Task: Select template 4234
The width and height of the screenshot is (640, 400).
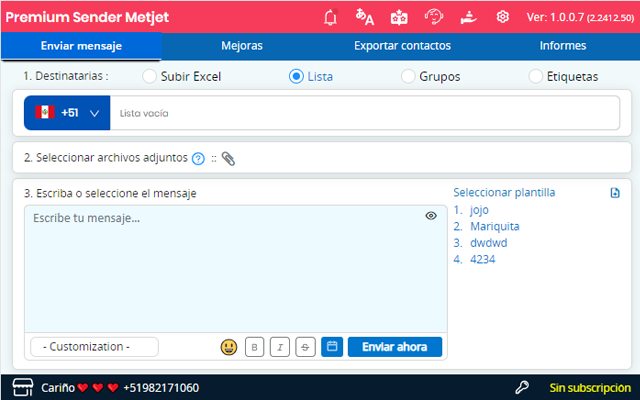Action: 482,260
